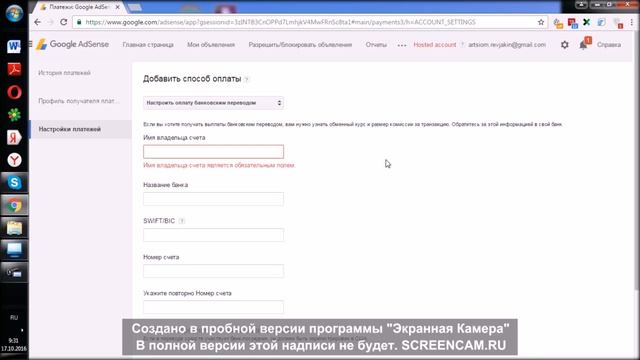
Task: Click help icon next to Добавить способ оплаты
Action: point(247,79)
